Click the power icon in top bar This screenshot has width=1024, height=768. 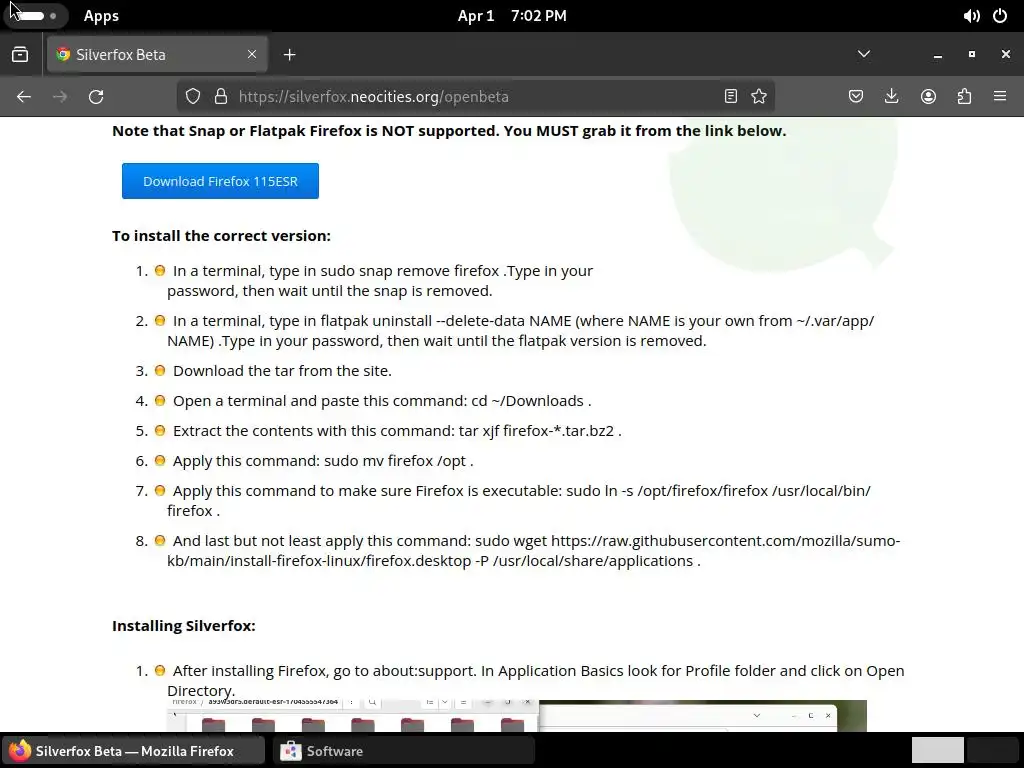(1000, 16)
